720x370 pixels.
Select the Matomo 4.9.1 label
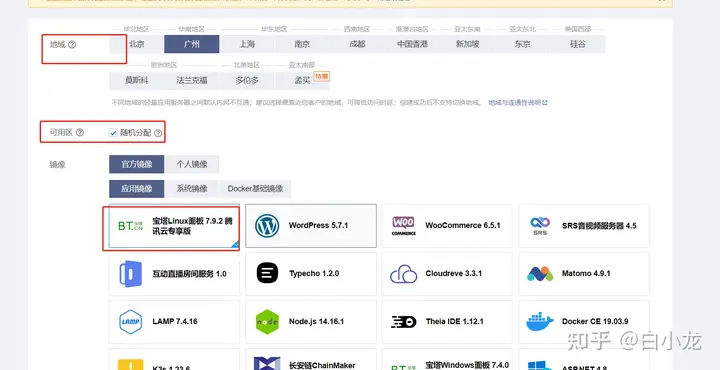pos(586,274)
